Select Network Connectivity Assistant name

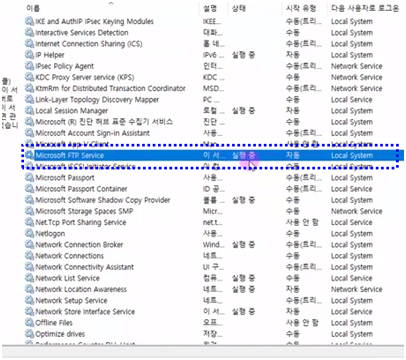(x=85, y=267)
